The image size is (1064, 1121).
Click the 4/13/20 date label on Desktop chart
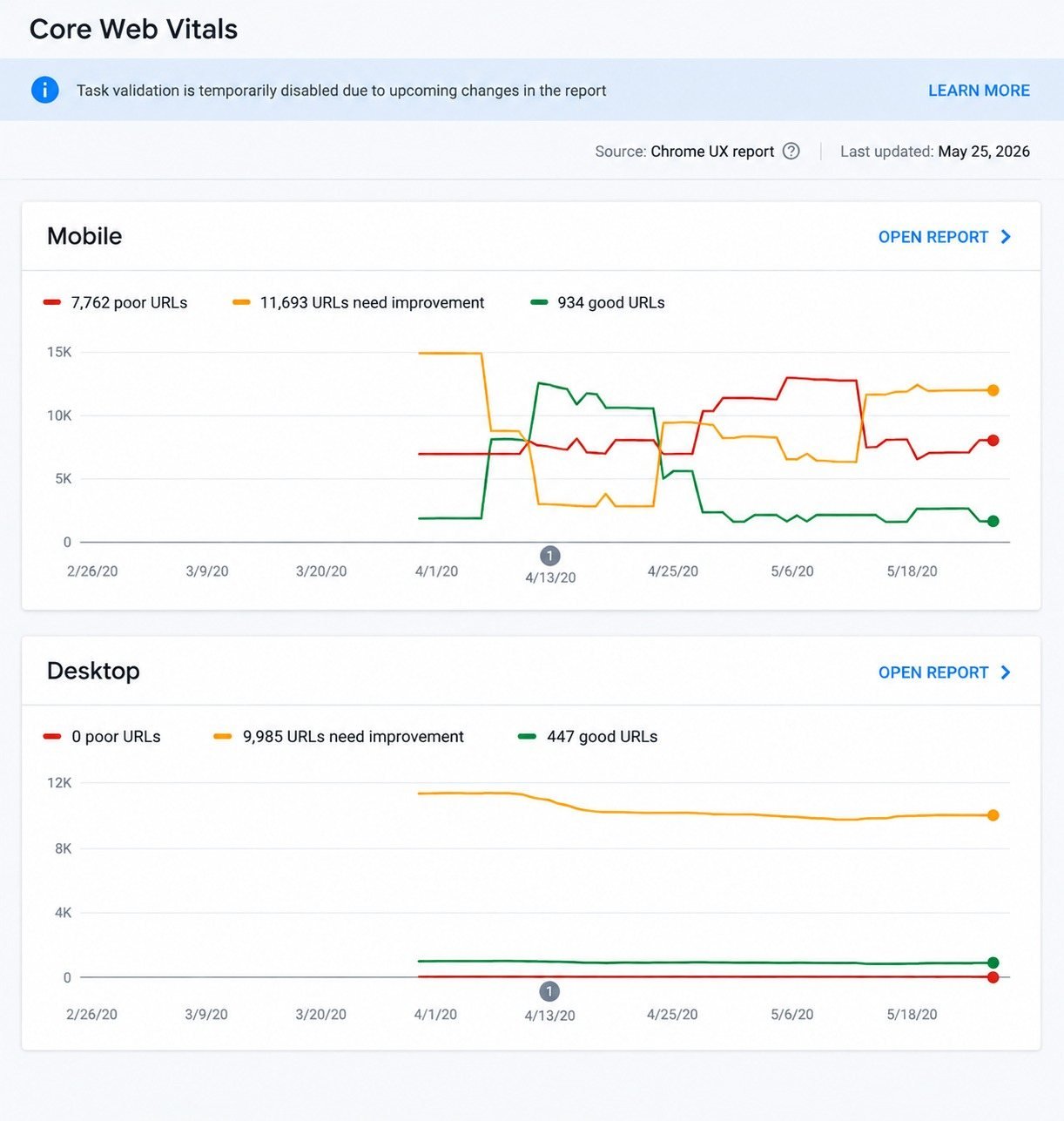[549, 1016]
